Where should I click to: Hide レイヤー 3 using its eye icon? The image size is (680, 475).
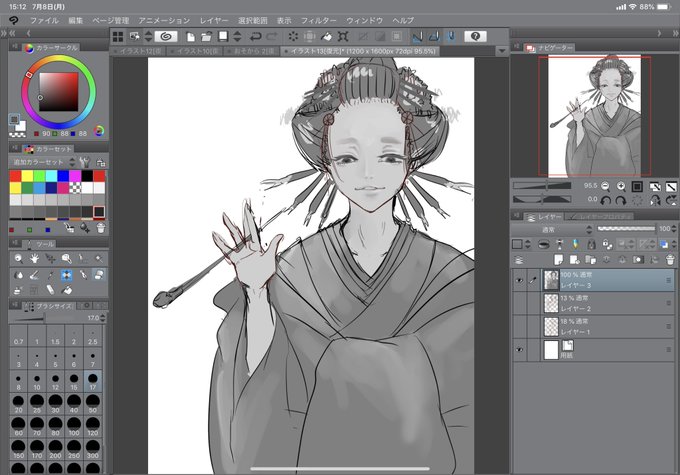pos(520,281)
